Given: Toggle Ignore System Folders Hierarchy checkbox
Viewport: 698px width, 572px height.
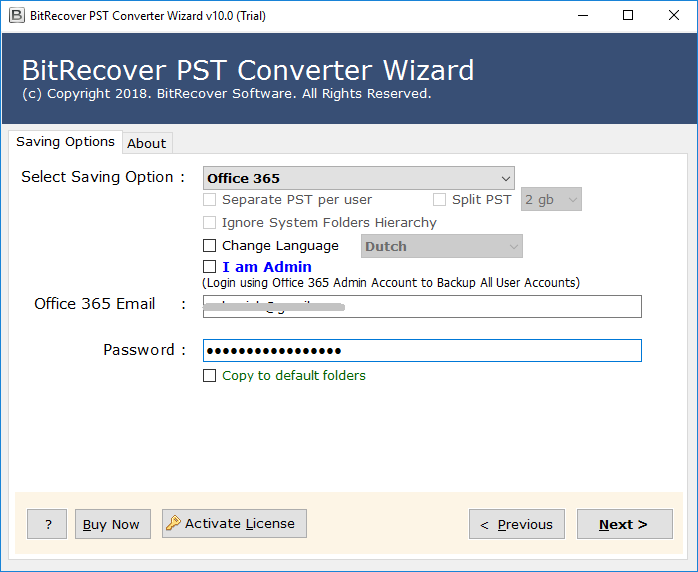Looking at the screenshot, I should tap(209, 222).
